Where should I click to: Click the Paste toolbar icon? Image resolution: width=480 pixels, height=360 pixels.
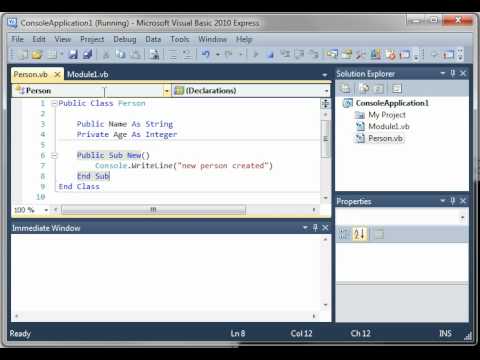coord(135,54)
